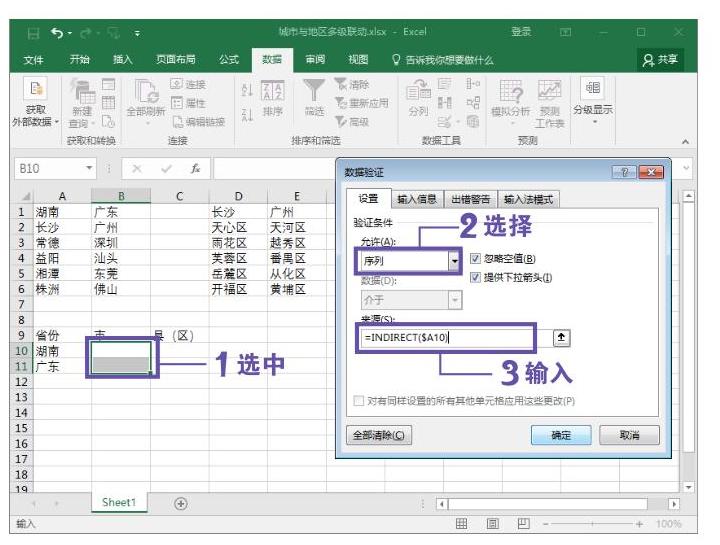This screenshot has width=720, height=545.
Task: Open the 公式 (Formulas) ribbon tab
Action: (x=229, y=60)
